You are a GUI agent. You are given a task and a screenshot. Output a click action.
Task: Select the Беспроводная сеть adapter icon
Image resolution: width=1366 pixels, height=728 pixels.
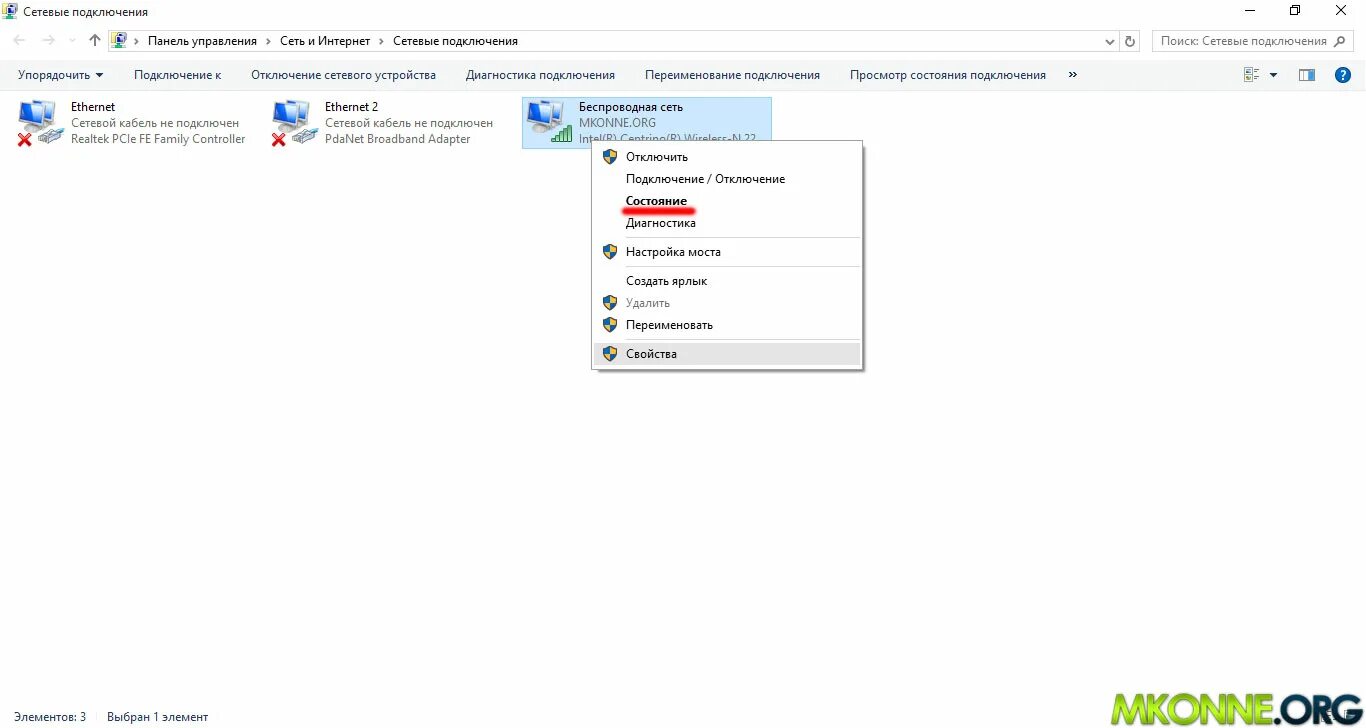pyautogui.click(x=549, y=122)
